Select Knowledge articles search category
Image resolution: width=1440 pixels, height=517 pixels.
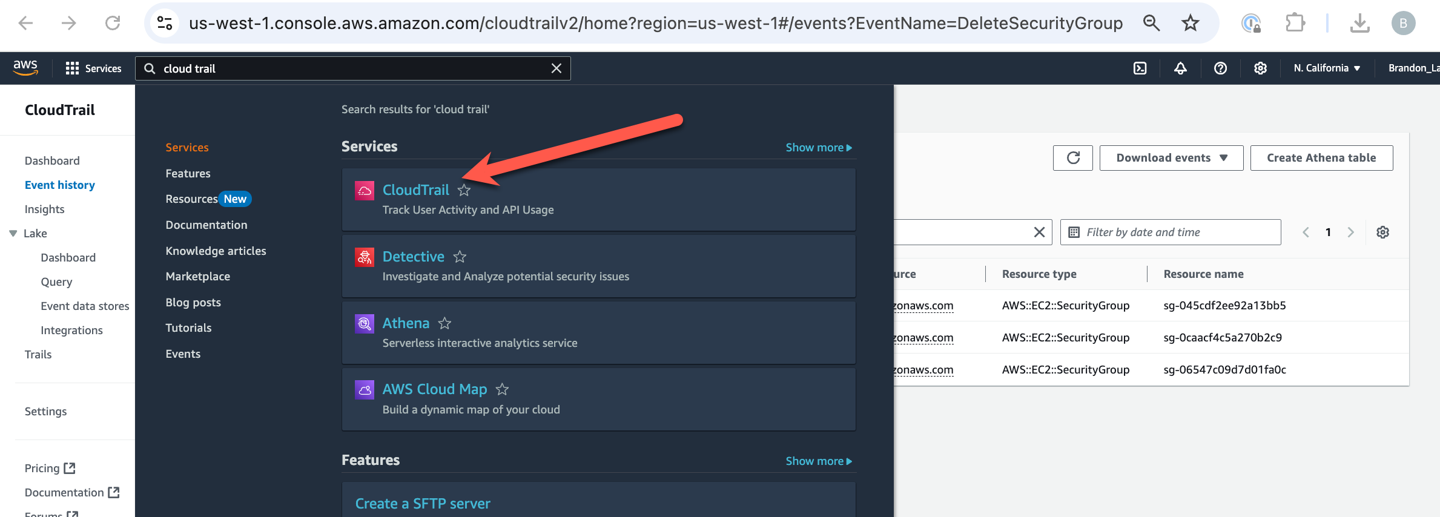coord(216,251)
